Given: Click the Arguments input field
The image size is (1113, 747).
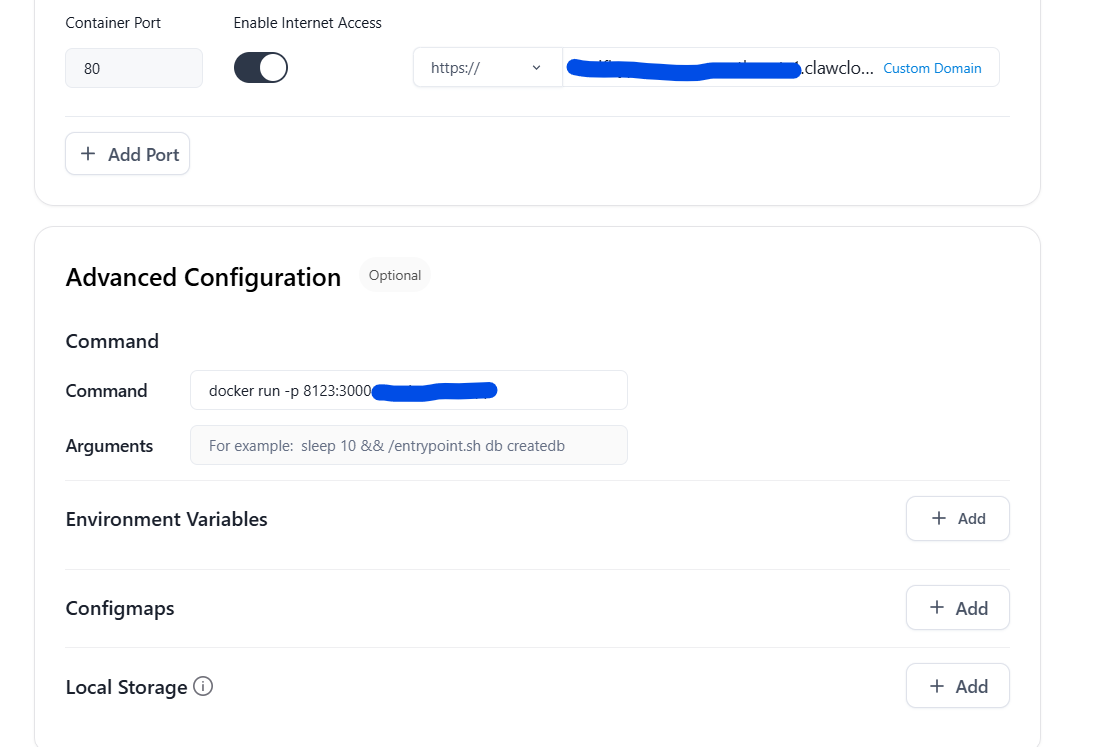Looking at the screenshot, I should 409,445.
